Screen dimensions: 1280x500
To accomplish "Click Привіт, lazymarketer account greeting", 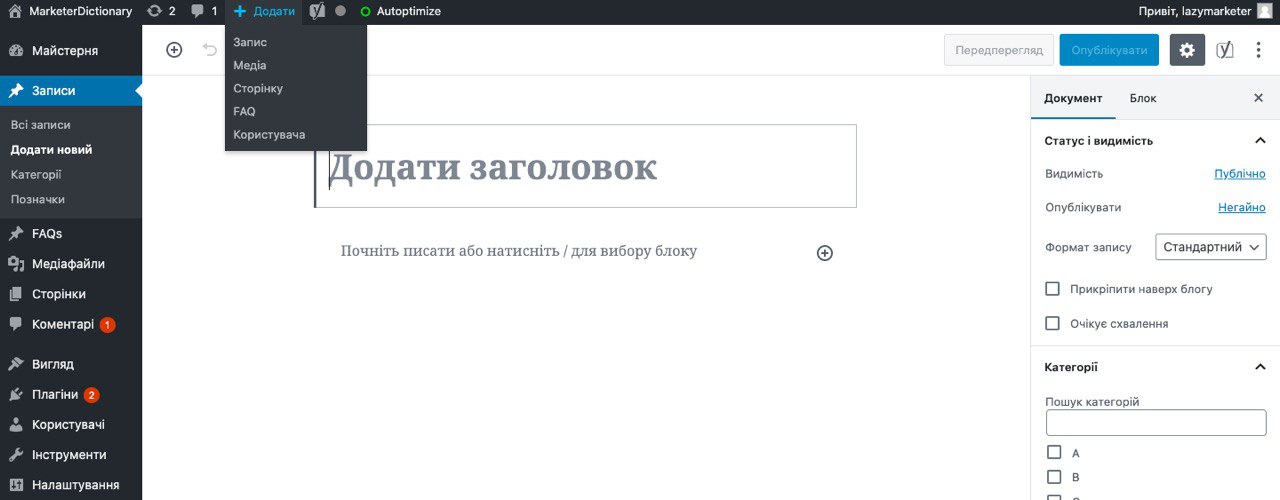I will pyautogui.click(x=1194, y=11).
